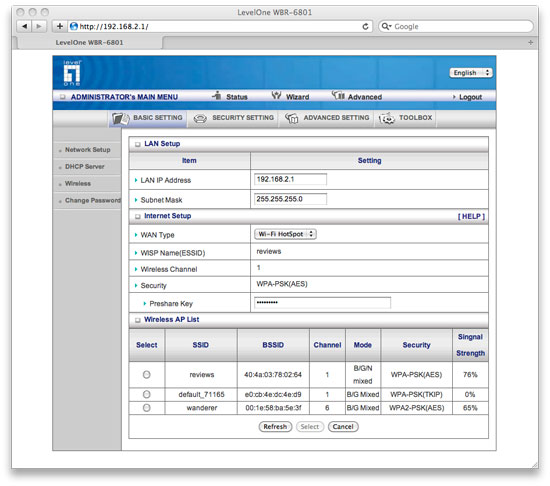550x486 pixels.
Task: Open the English language dropdown
Action: [x=471, y=73]
